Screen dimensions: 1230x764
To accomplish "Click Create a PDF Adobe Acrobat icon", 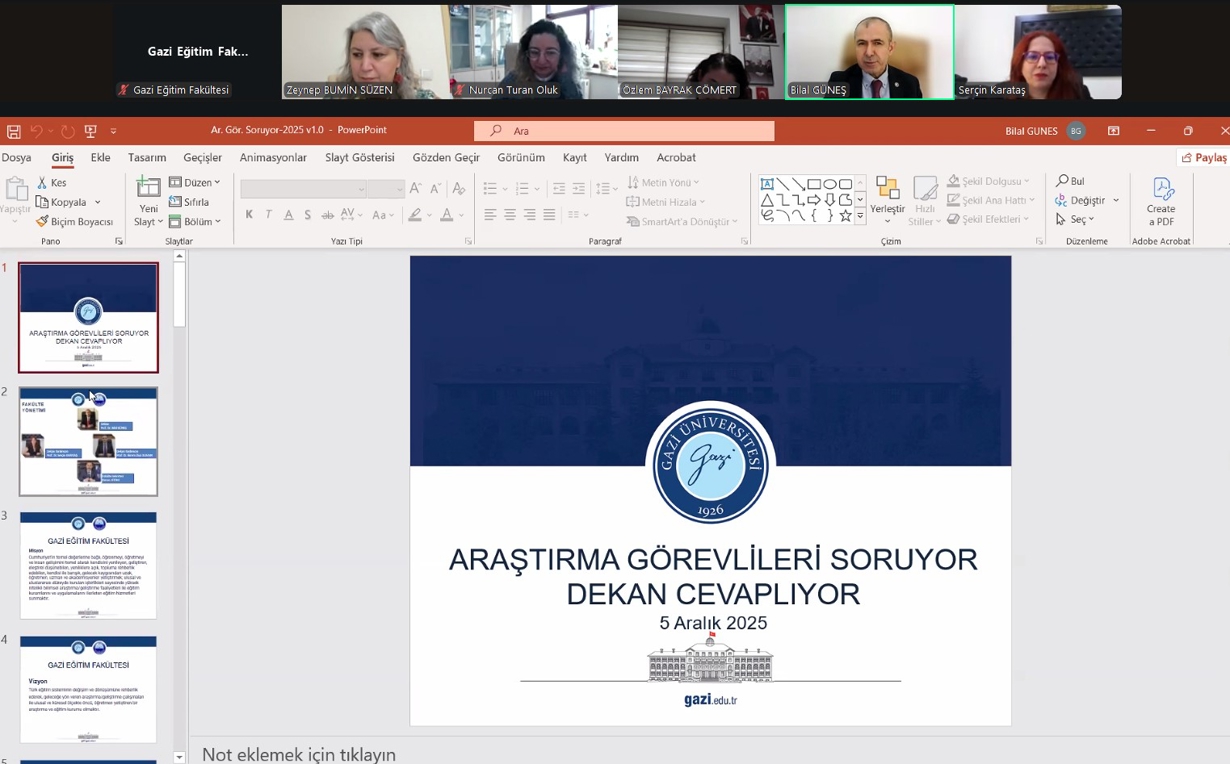I will tap(1161, 201).
